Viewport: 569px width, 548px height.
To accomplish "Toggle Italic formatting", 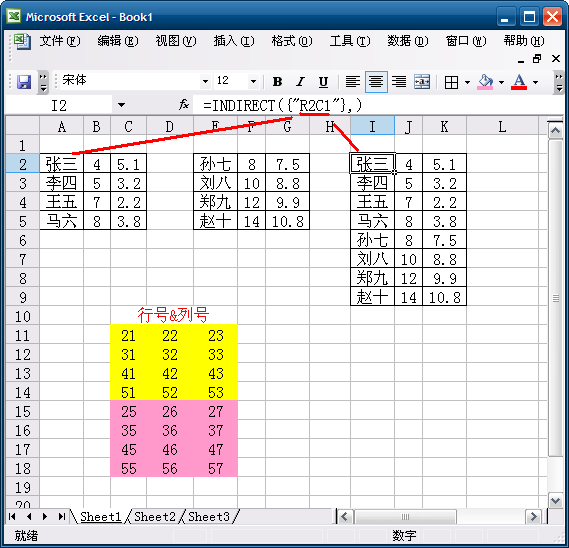I will click(300, 82).
